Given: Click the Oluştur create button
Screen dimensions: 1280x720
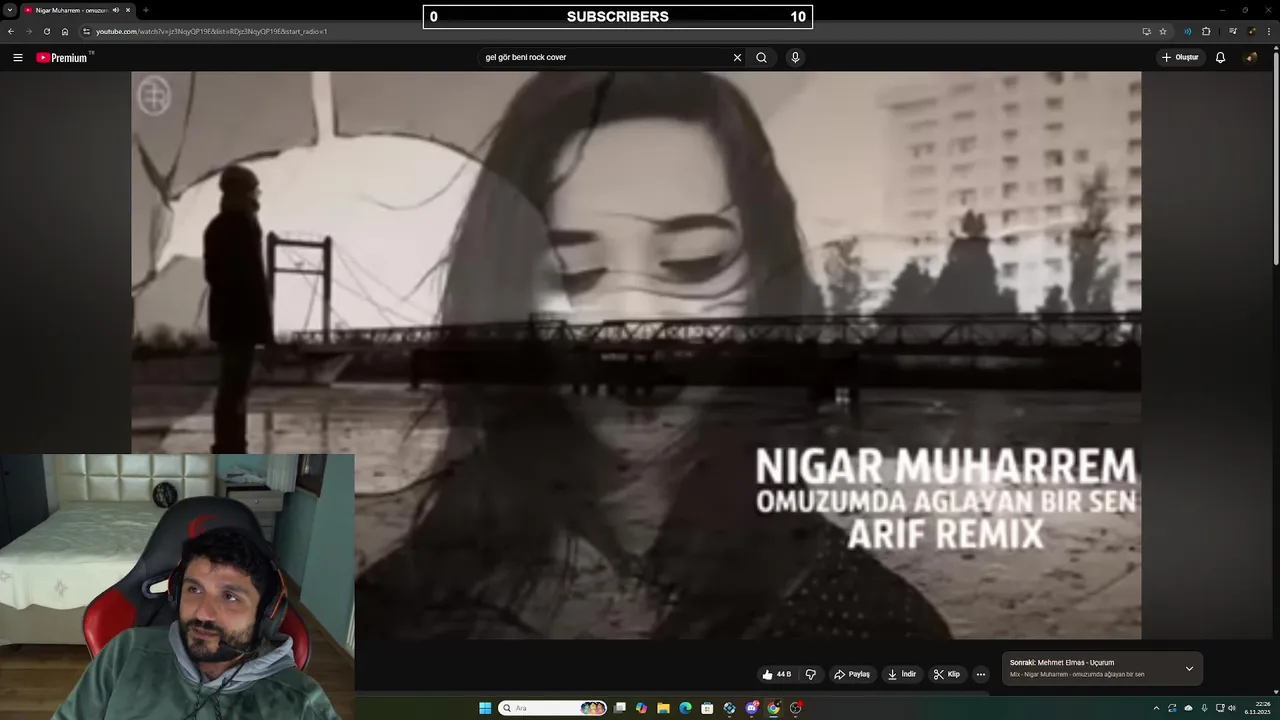Looking at the screenshot, I should point(1180,57).
